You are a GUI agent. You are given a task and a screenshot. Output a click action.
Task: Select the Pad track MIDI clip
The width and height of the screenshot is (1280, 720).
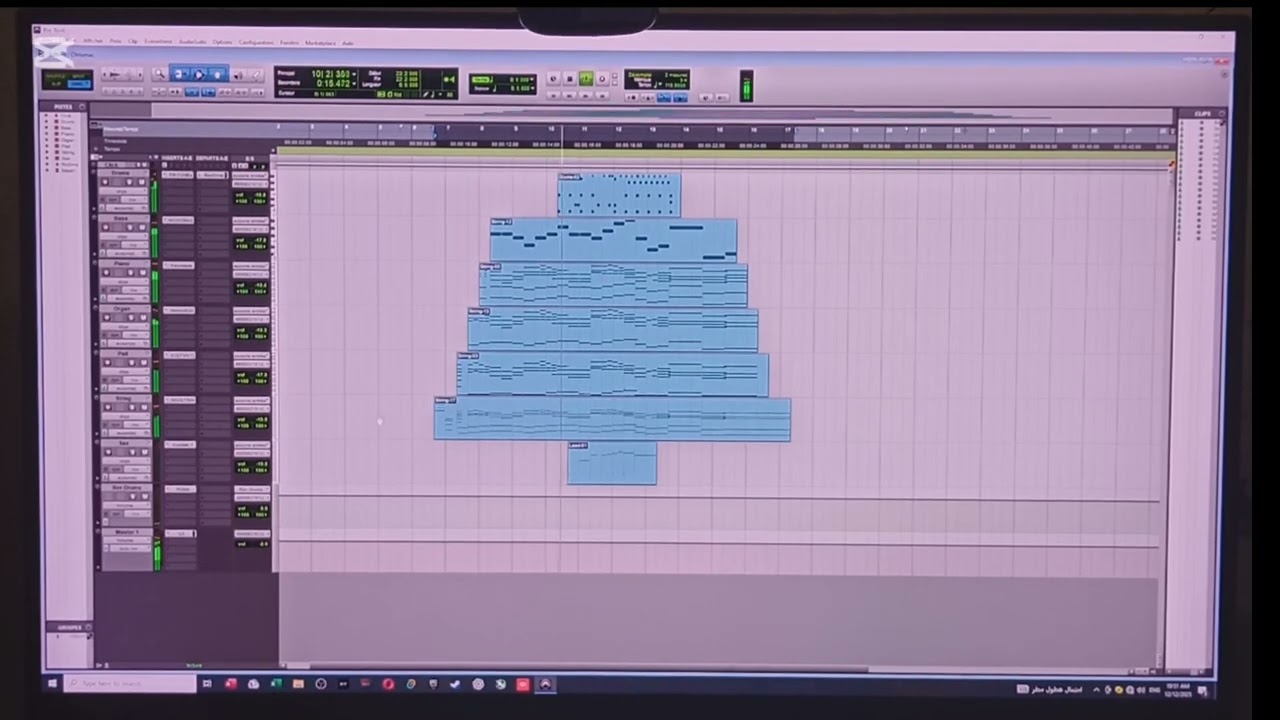tap(613, 374)
